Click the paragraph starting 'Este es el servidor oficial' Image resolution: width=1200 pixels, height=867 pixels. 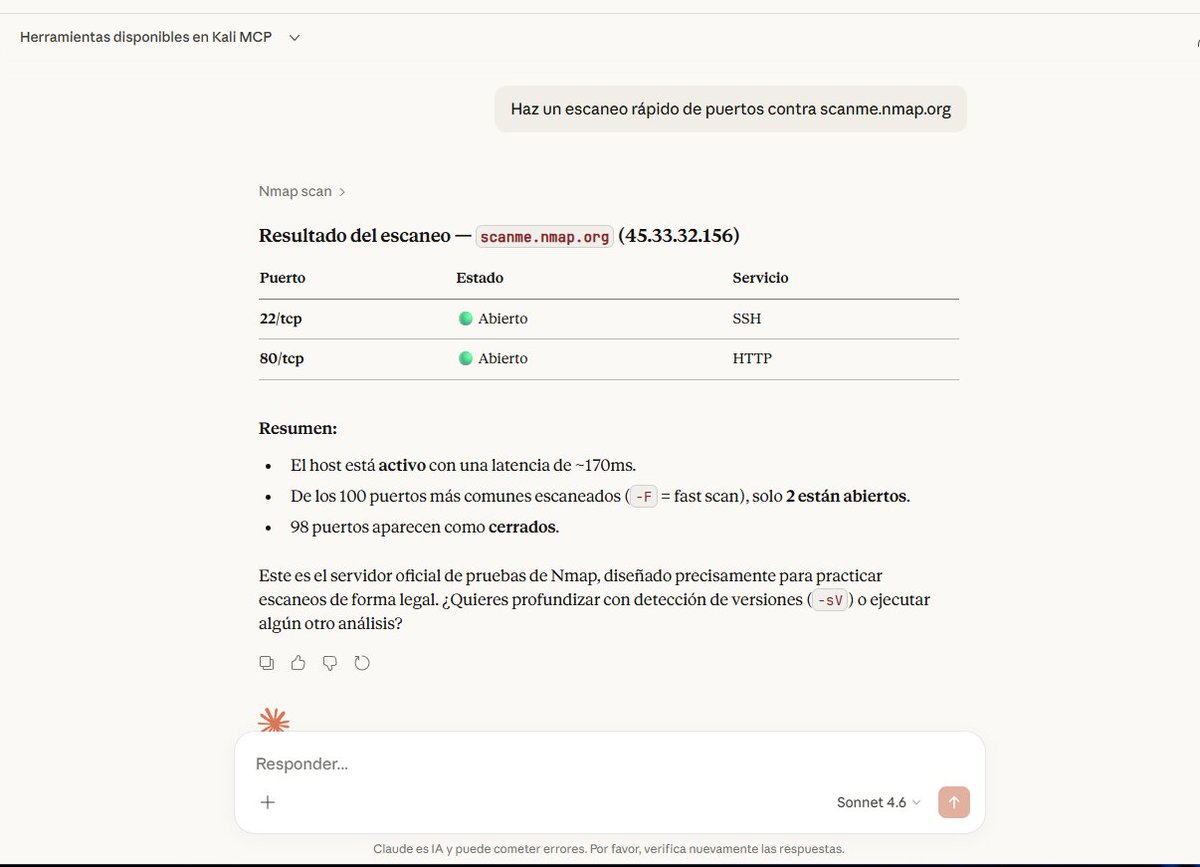[x=595, y=600]
